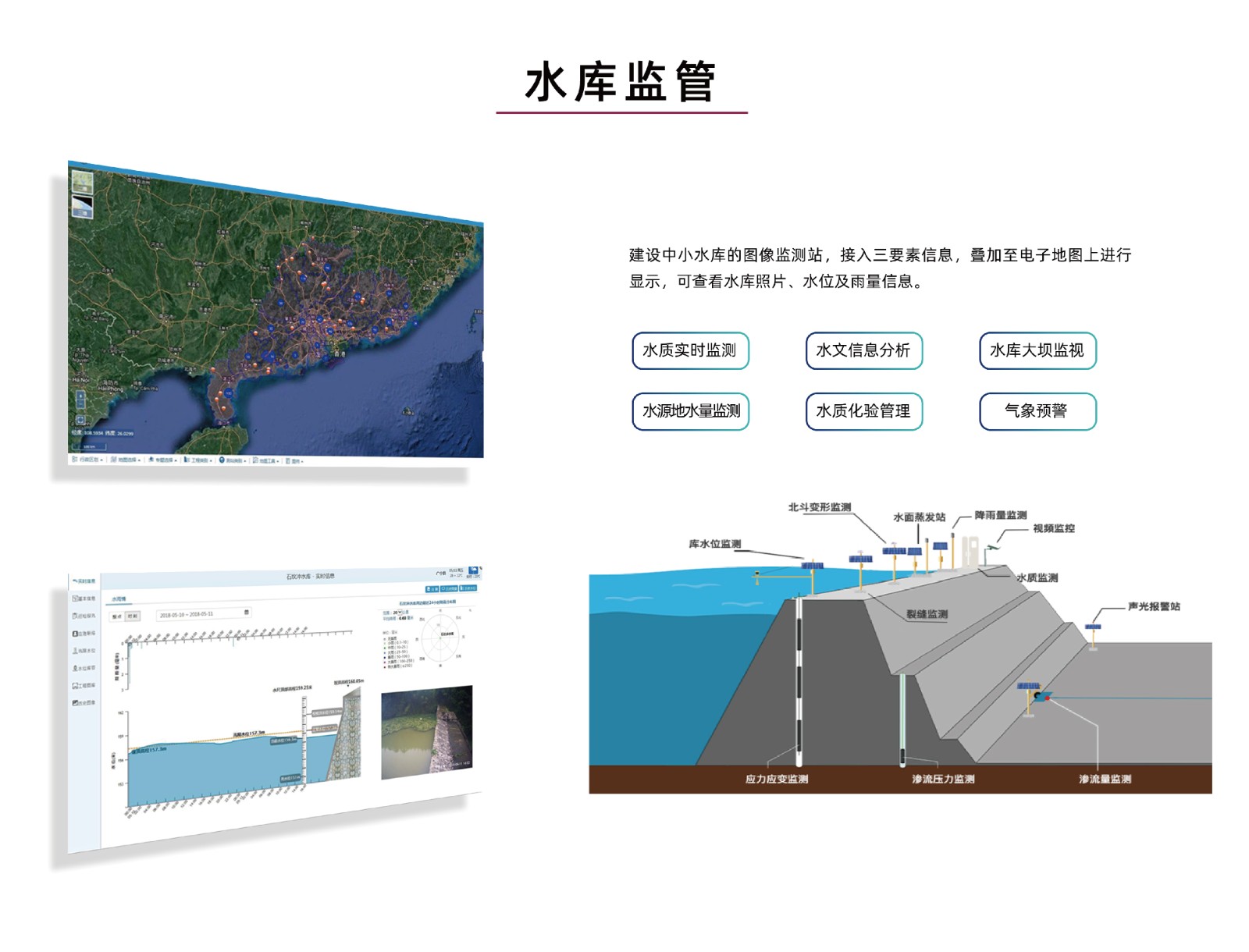Switch map to the 2D basemap thumbnail
The height and width of the screenshot is (952, 1249).
pyautogui.click(x=82, y=182)
